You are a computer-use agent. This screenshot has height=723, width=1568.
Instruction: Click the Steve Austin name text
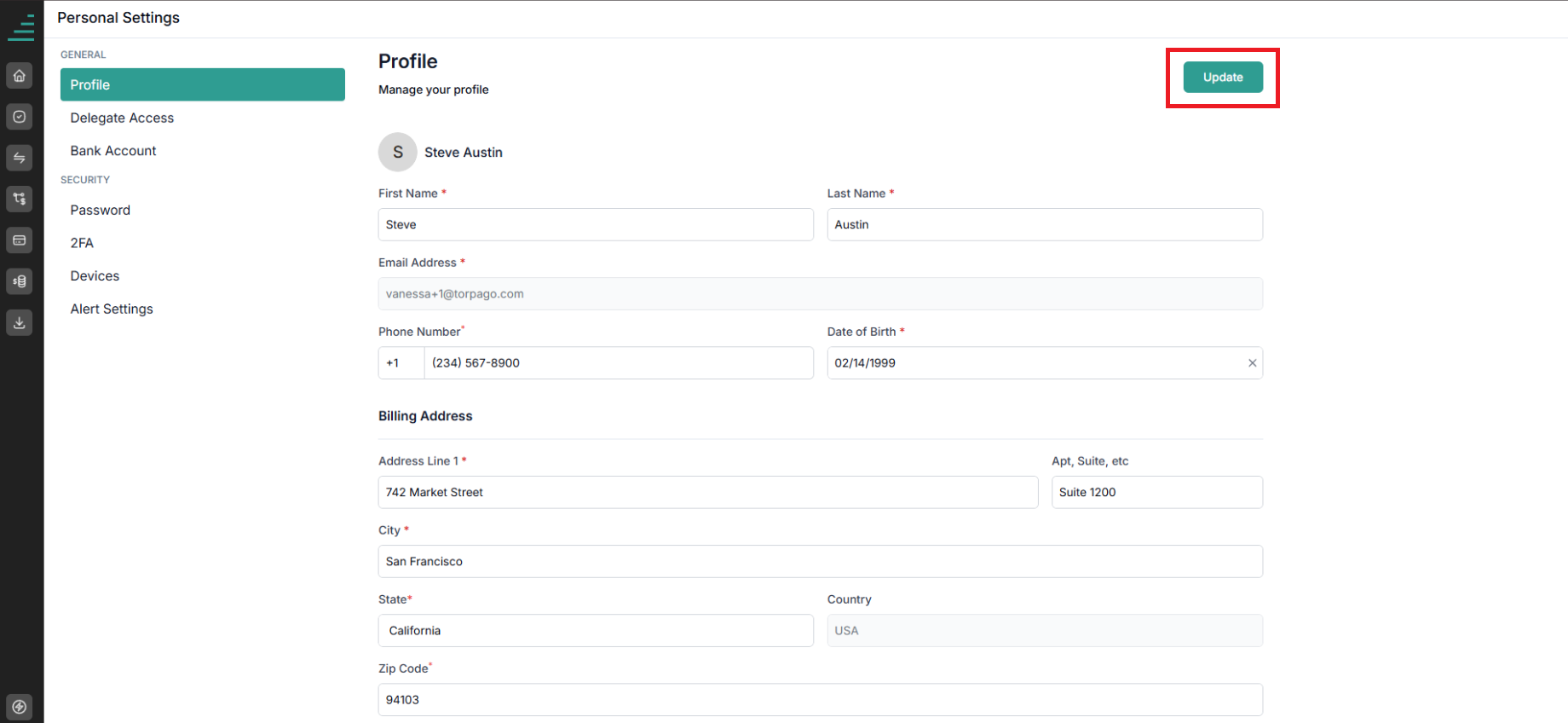tap(464, 153)
